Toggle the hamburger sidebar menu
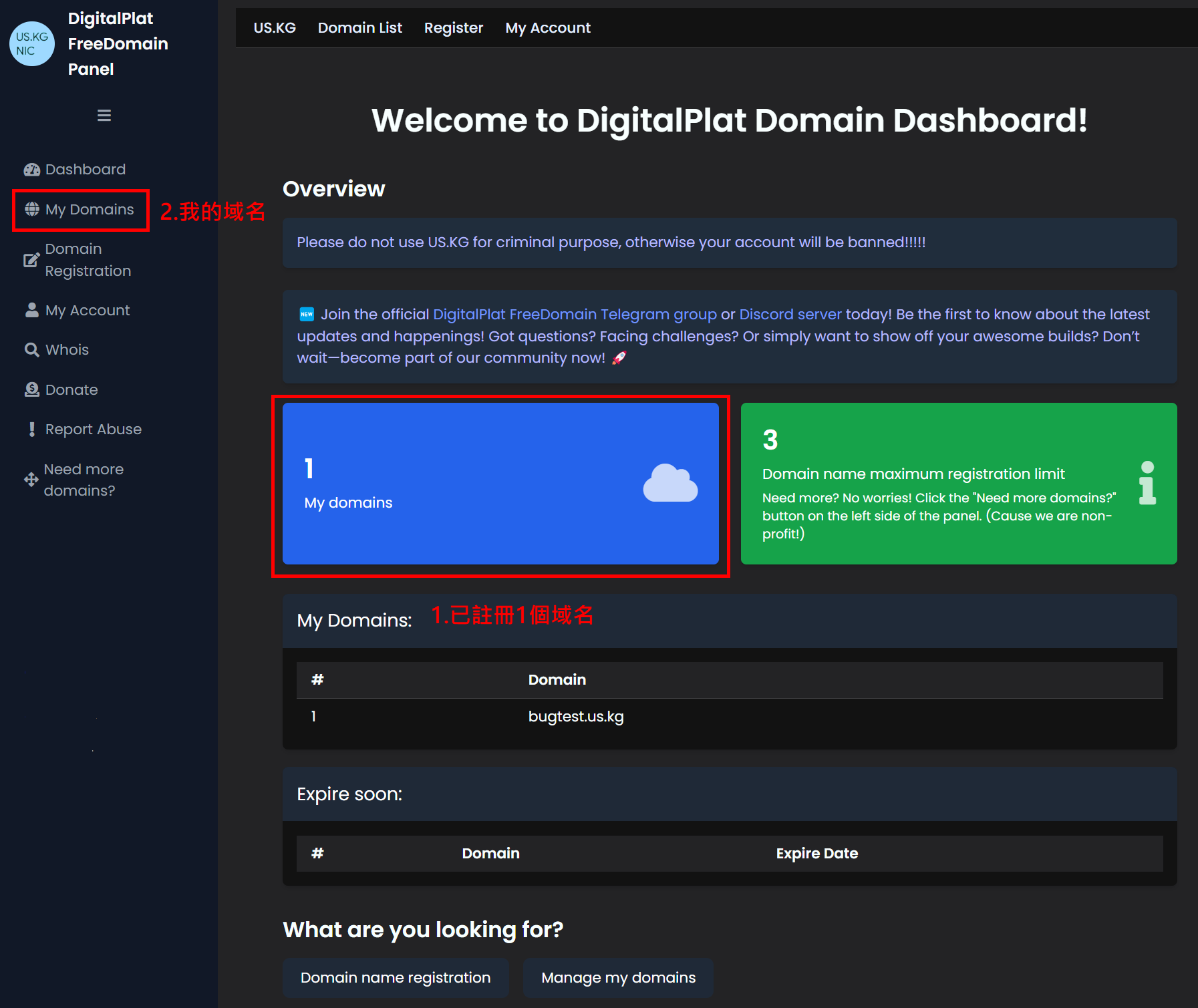The height and width of the screenshot is (1008, 1198). pyautogui.click(x=104, y=116)
